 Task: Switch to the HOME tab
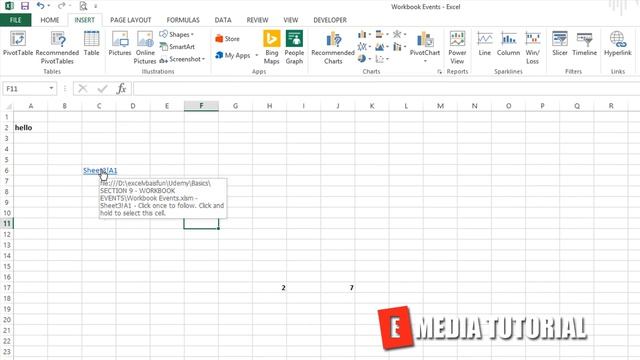tap(50, 20)
